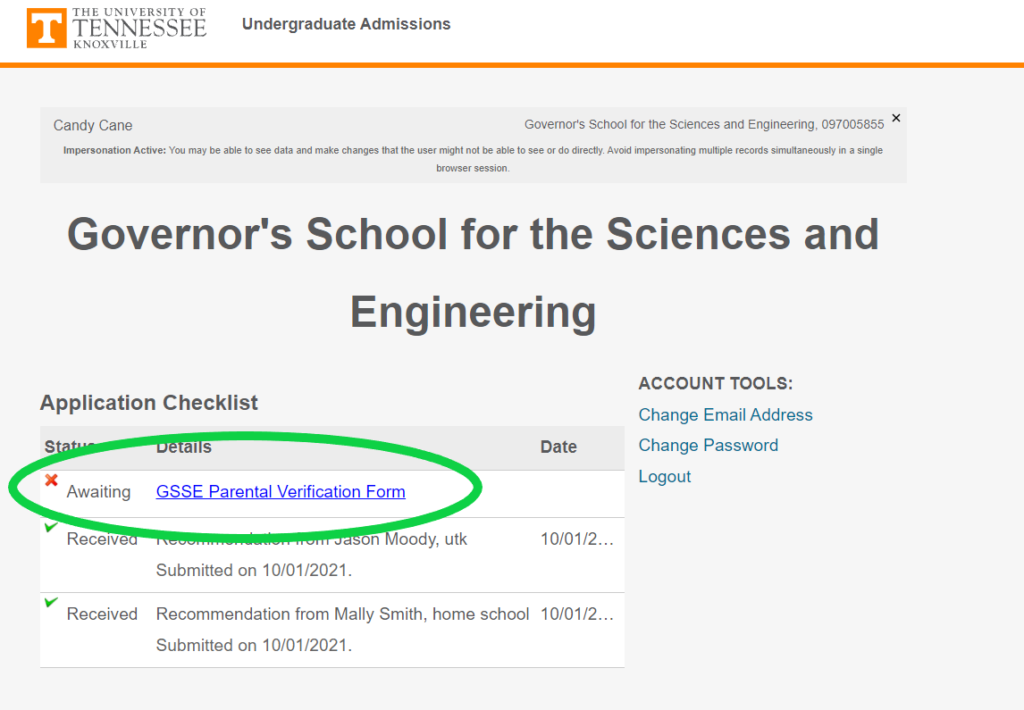Screen dimensions: 1024x710
Task: Open Change Password
Action: pos(708,445)
